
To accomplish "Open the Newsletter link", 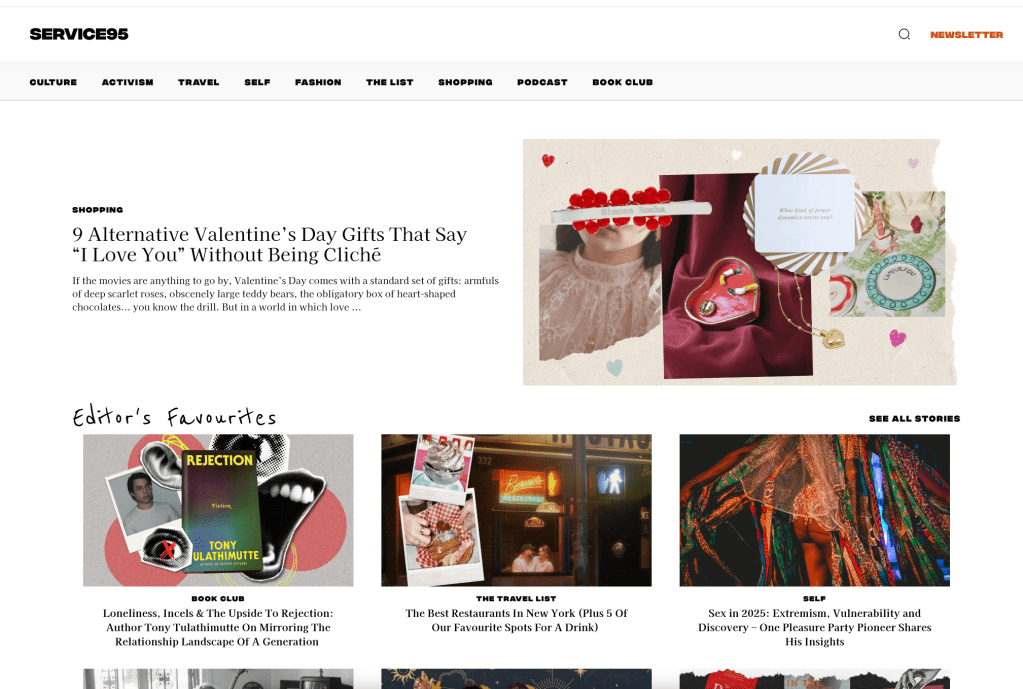I will pos(966,35).
